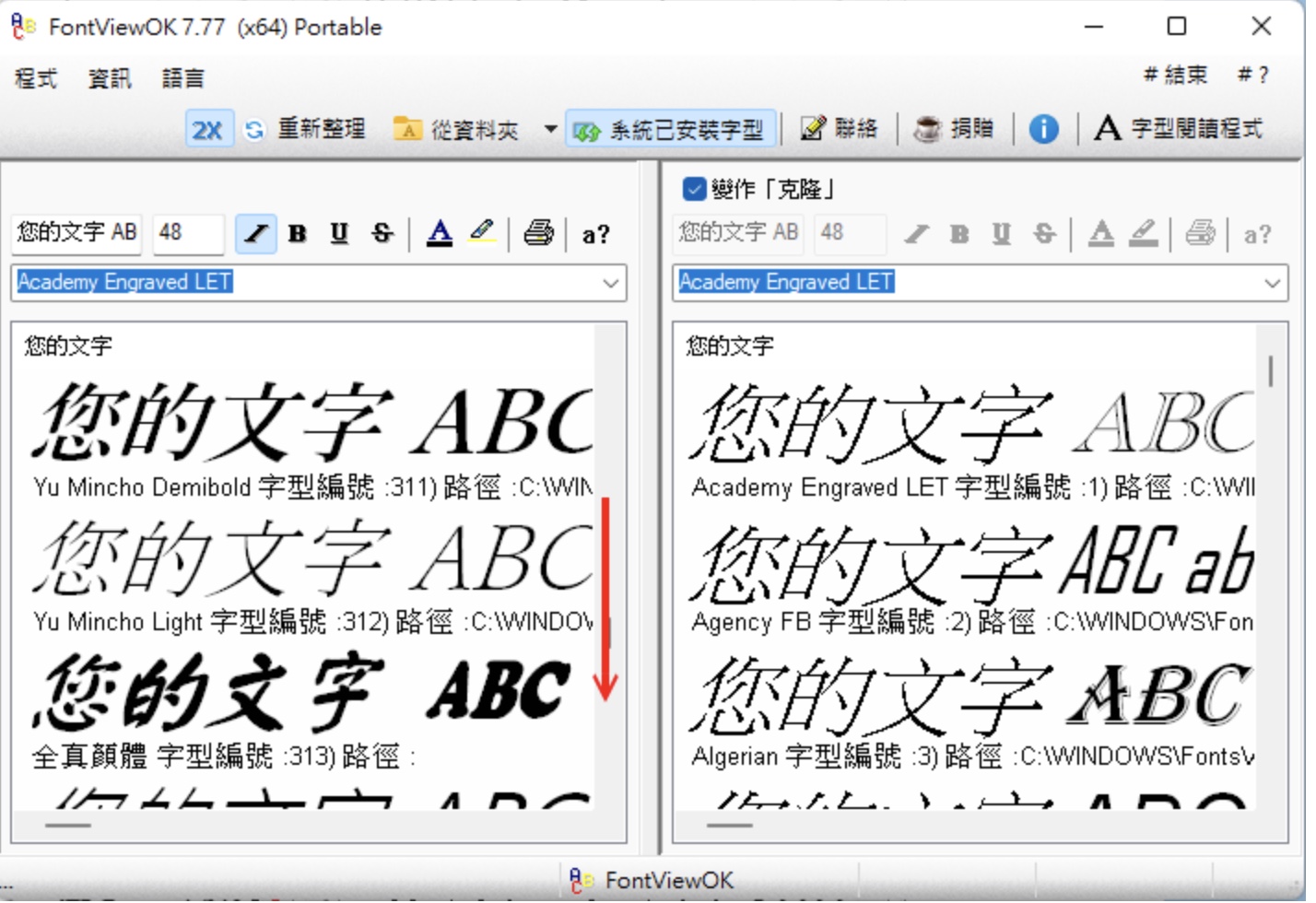1316x903 pixels.
Task: Click the a? button in left panel
Action: (596, 235)
